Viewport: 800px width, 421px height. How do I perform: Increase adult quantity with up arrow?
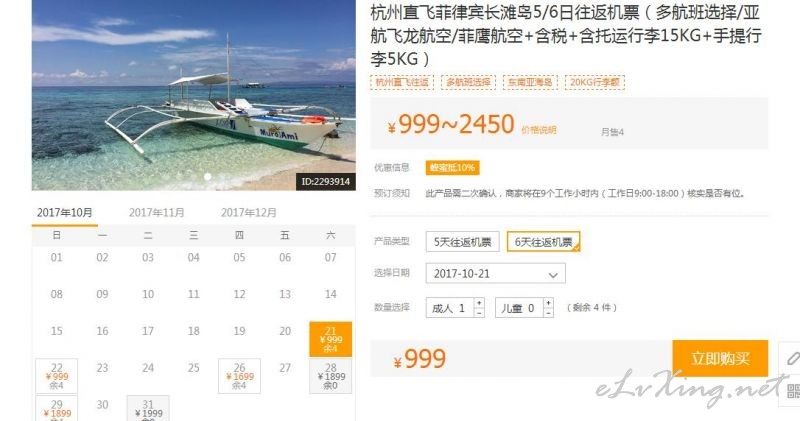(479, 303)
